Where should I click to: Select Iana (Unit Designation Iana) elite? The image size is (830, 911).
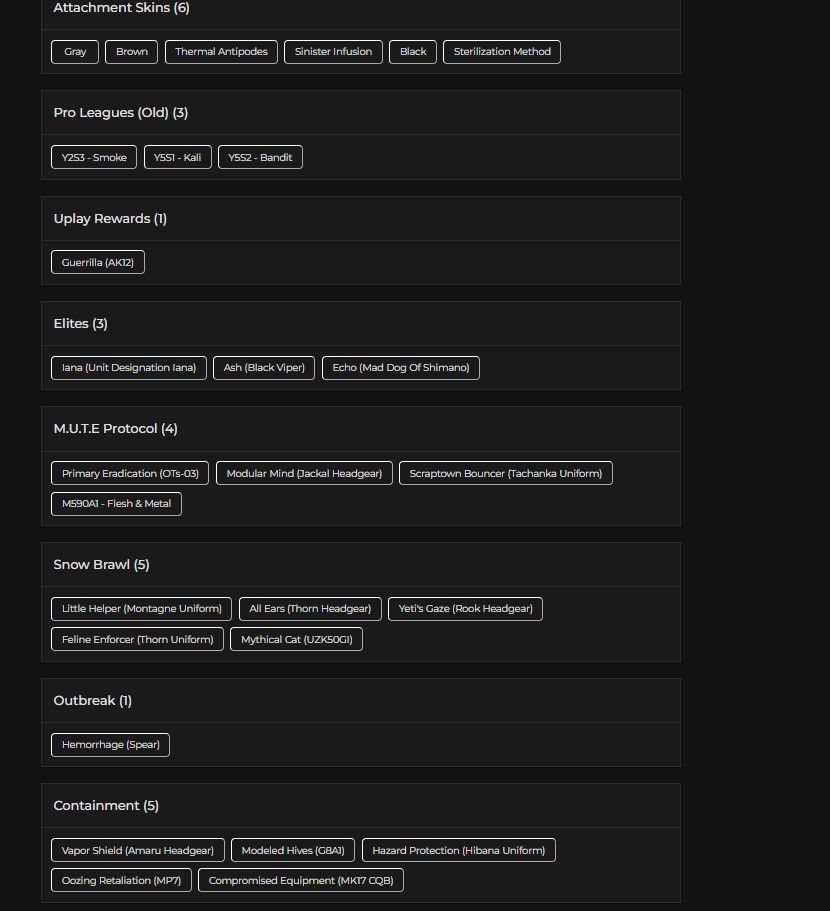tap(129, 368)
